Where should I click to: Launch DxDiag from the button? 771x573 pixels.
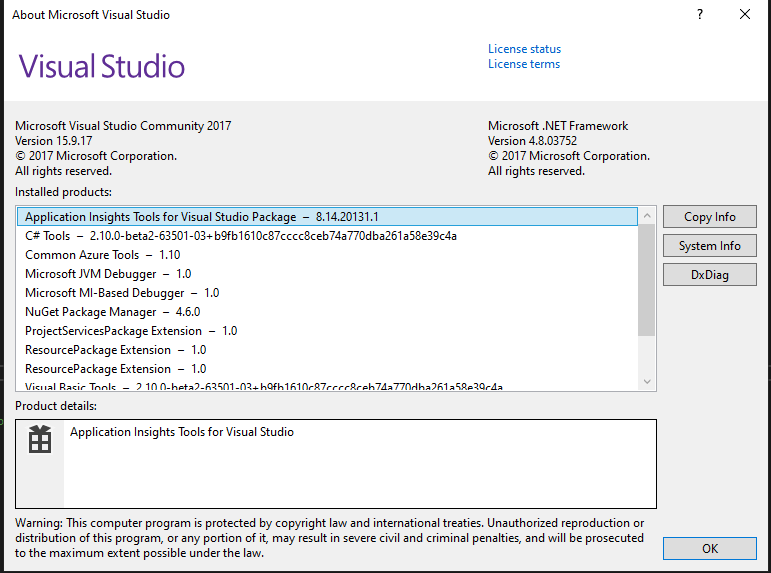coord(709,275)
